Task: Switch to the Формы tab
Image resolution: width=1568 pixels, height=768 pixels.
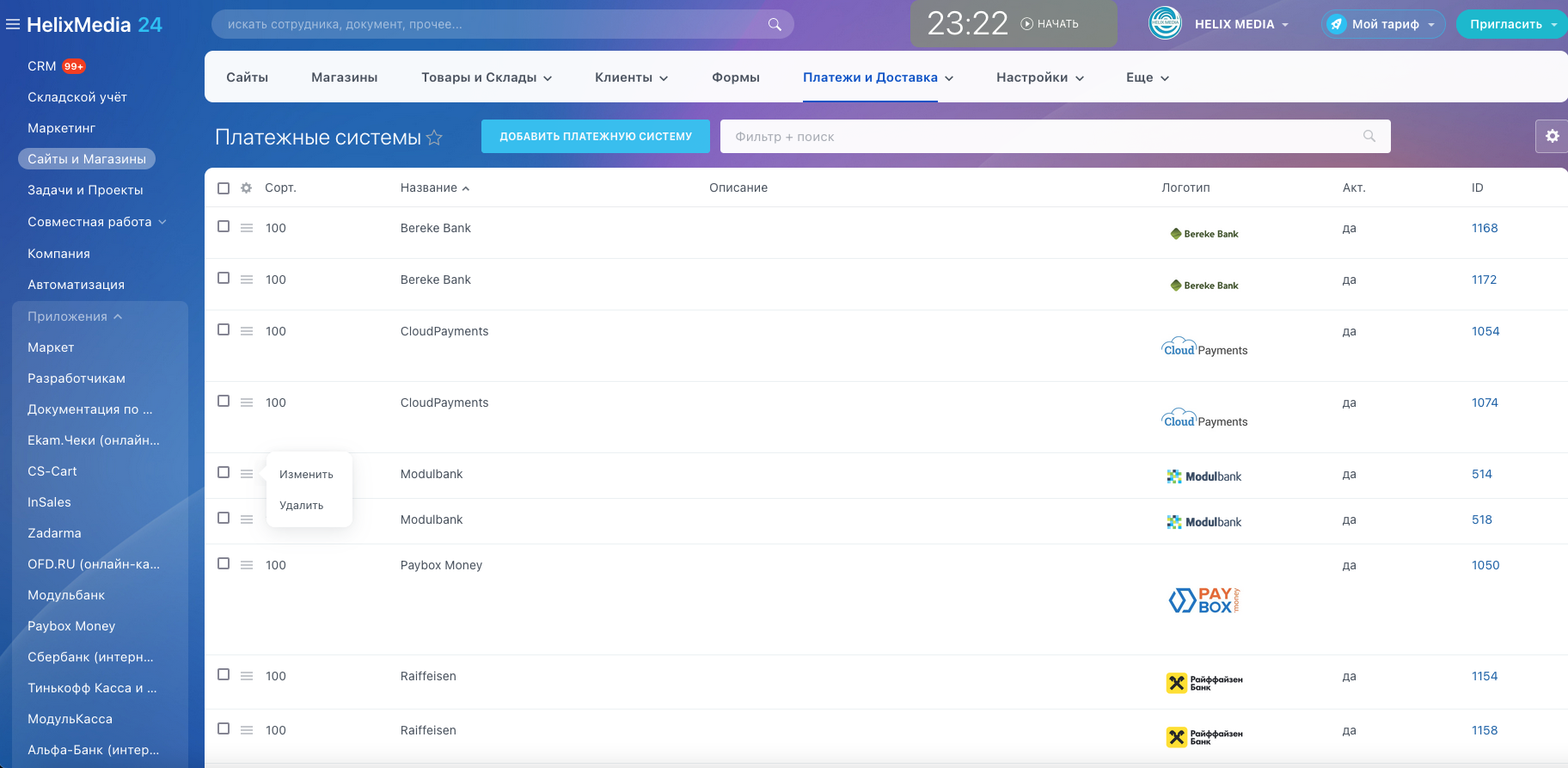Action: tap(736, 77)
